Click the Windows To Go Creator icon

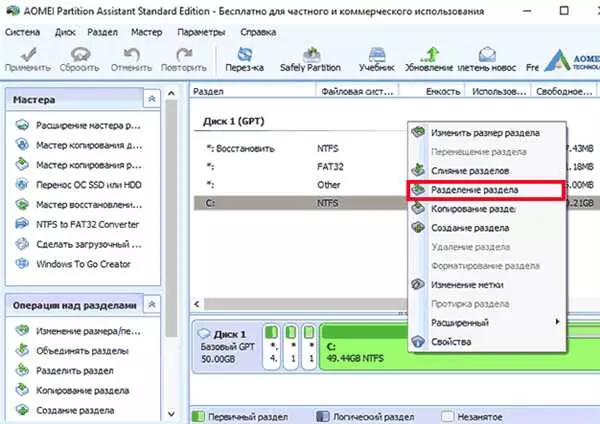coord(22,264)
